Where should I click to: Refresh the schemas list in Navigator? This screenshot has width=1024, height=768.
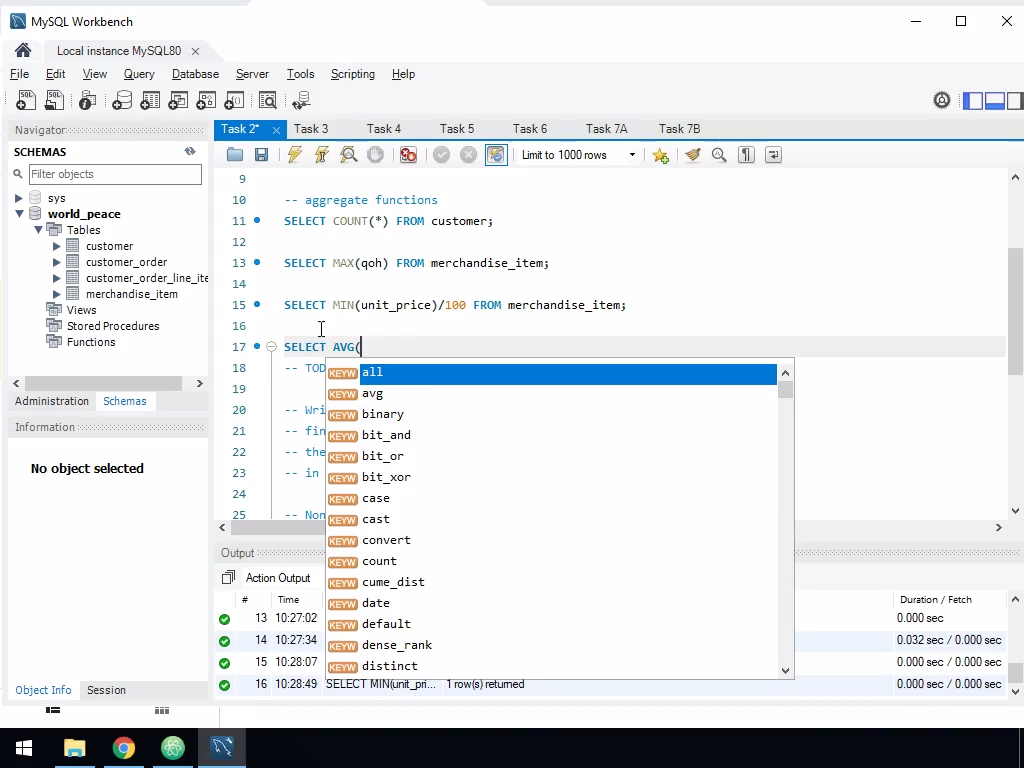[190, 152]
